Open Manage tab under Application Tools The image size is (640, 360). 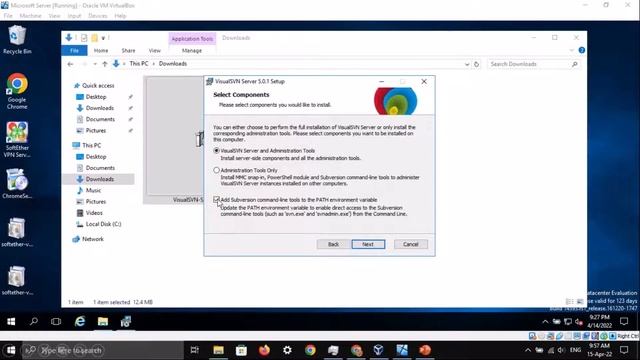point(192,51)
